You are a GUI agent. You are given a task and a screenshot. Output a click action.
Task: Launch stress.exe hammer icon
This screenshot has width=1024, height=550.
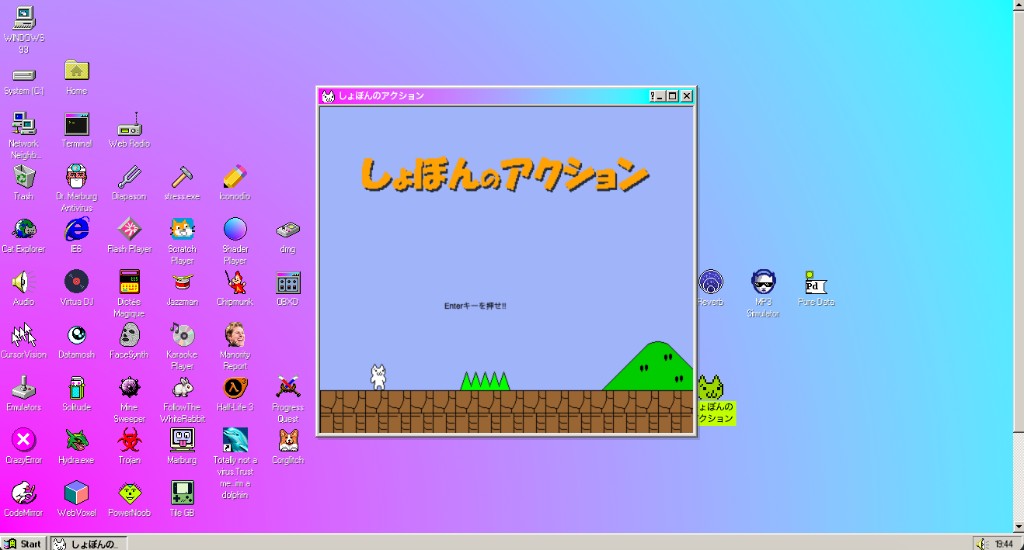[x=182, y=176]
